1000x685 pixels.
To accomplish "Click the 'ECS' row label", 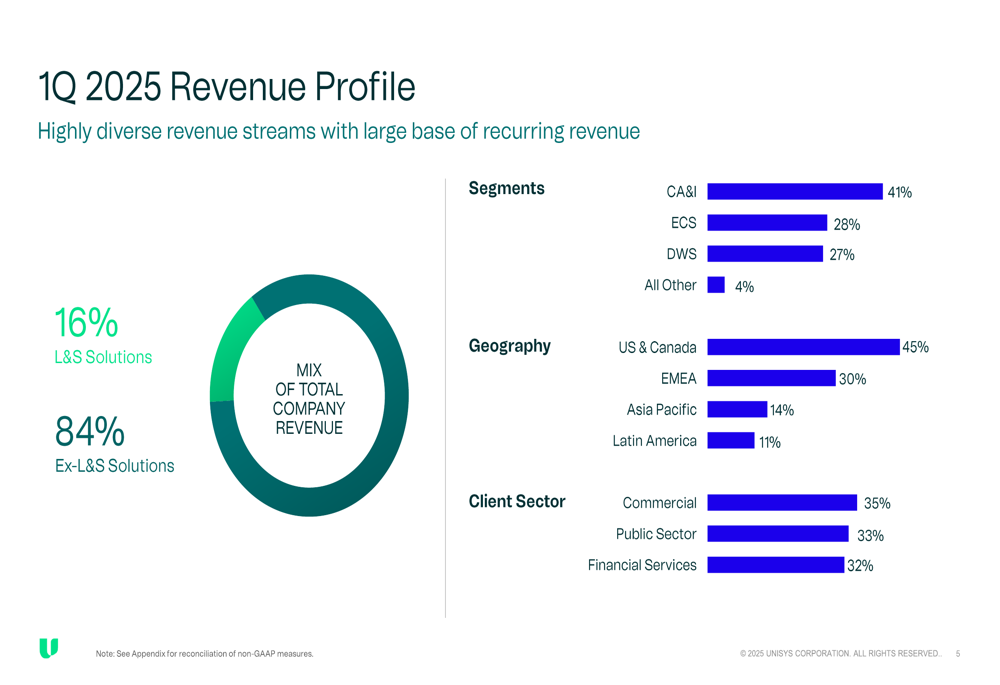I will pyautogui.click(x=684, y=223).
